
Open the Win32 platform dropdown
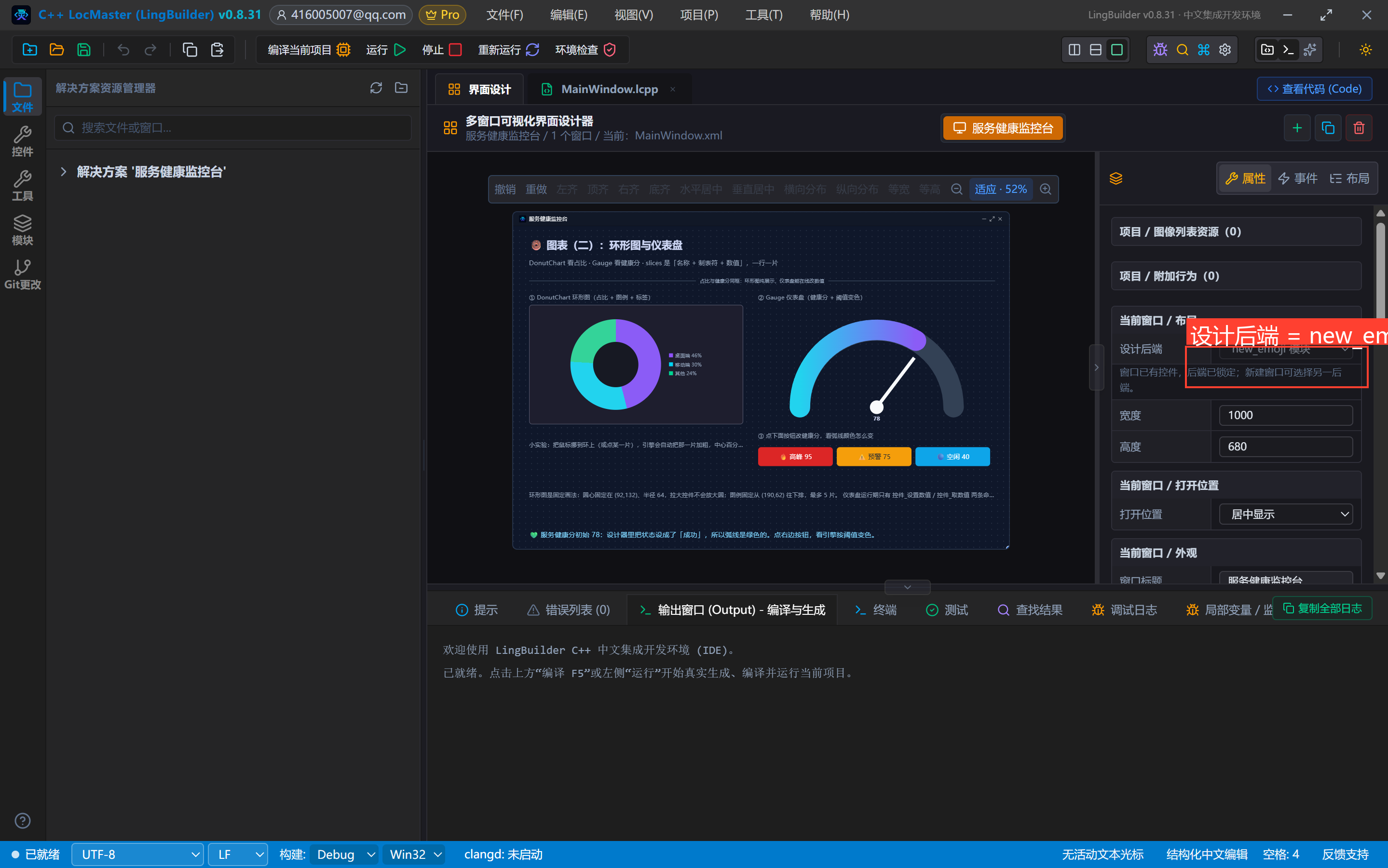[x=414, y=855]
